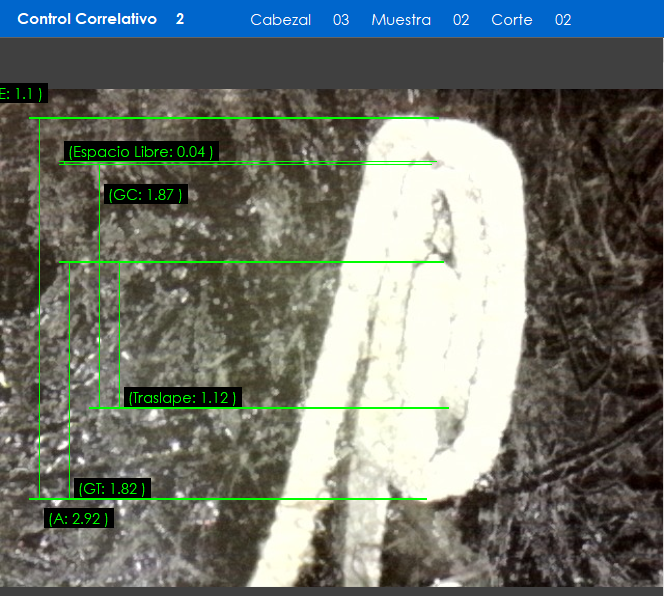Select the 02 value next to Corte
This screenshot has width=664, height=596.
pyautogui.click(x=563, y=20)
